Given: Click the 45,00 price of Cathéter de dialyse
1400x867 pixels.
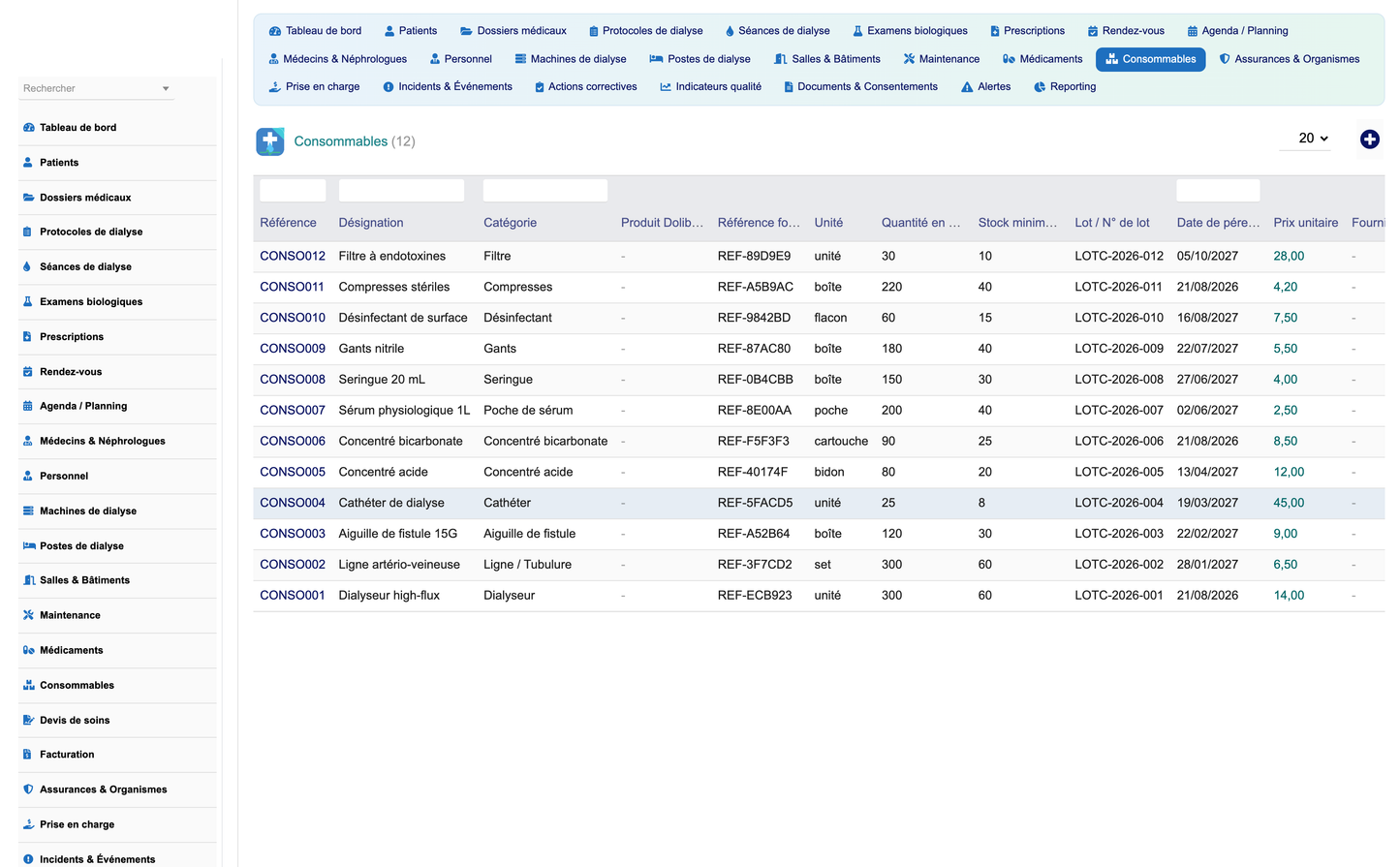Looking at the screenshot, I should pyautogui.click(x=1289, y=503).
